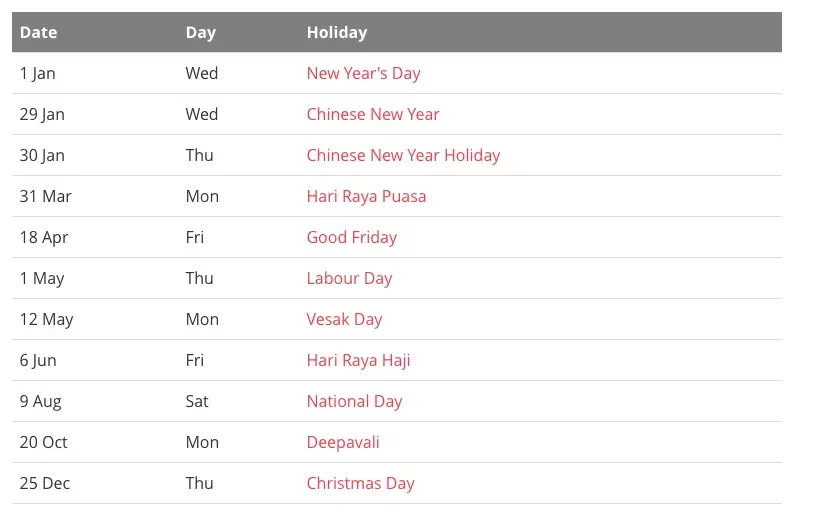This screenshot has width=817, height=510.
Task: Follow the Hari Raya Haji link
Action: (x=358, y=360)
